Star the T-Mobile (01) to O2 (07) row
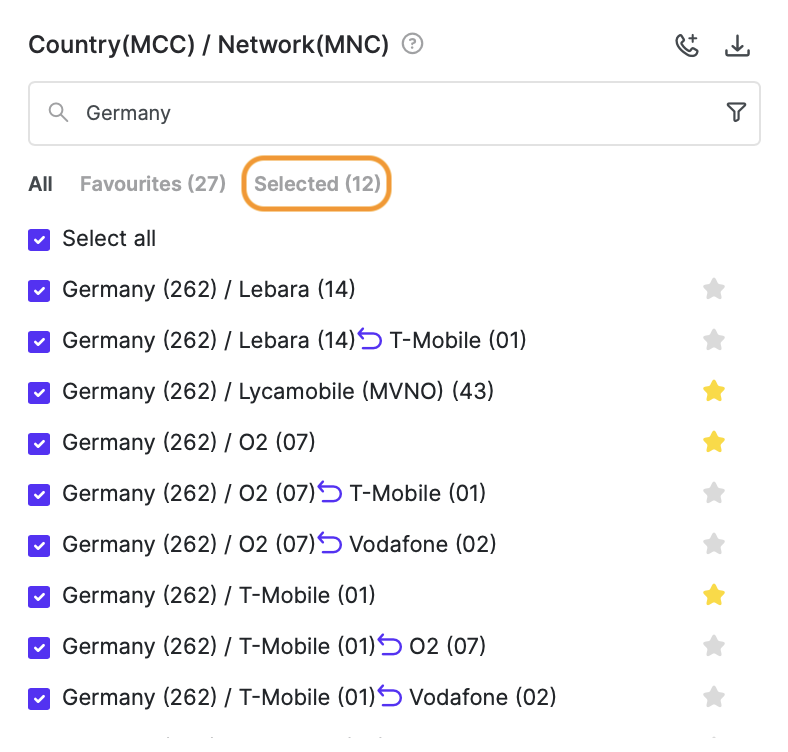The height and width of the screenshot is (752, 788). 714,646
